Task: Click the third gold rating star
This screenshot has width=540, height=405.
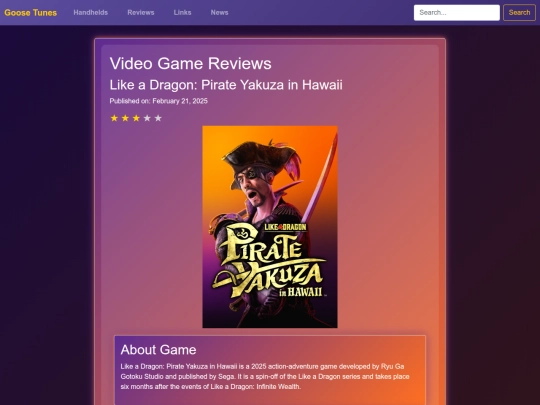Action: pyautogui.click(x=136, y=118)
